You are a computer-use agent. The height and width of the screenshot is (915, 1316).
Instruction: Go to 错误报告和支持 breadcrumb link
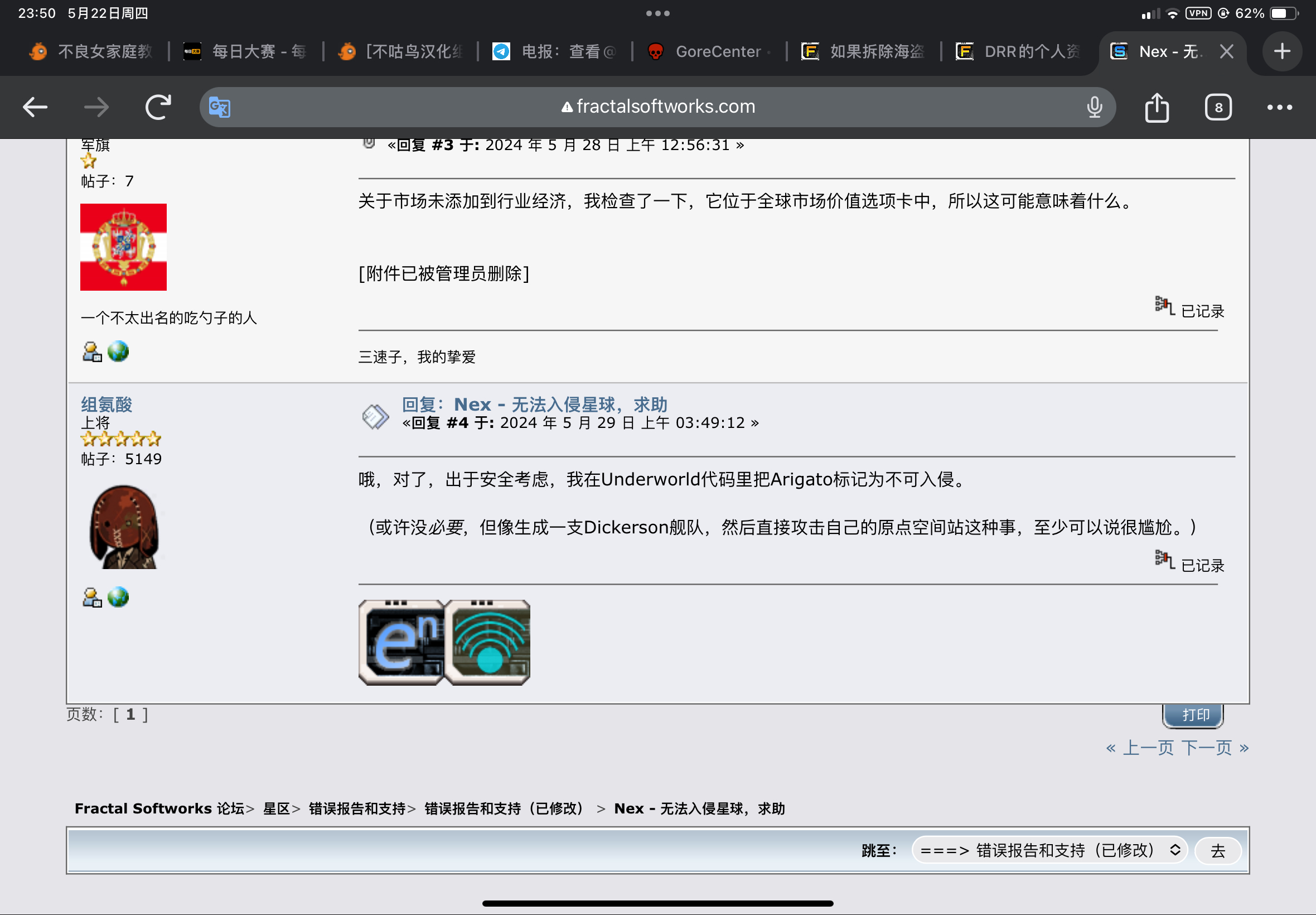(x=355, y=808)
